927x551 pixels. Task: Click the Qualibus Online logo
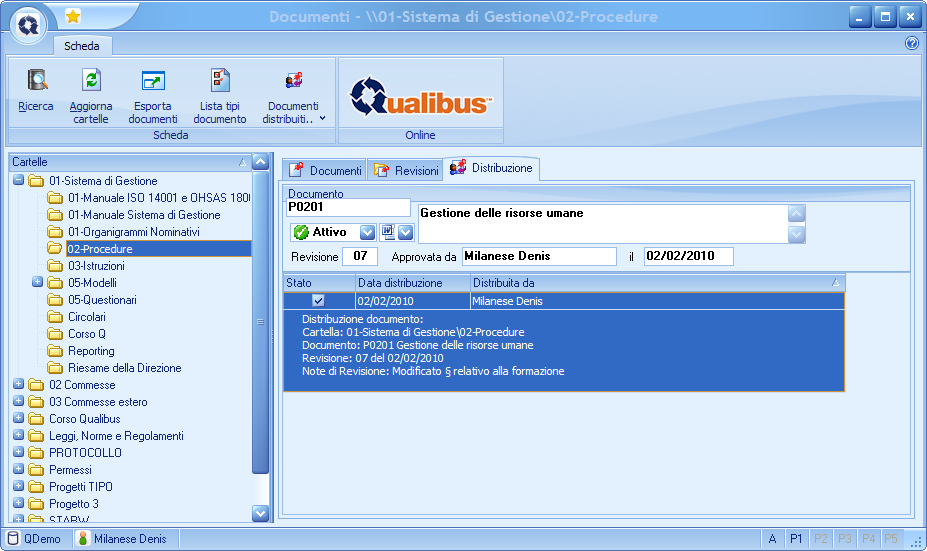[x=420, y=96]
